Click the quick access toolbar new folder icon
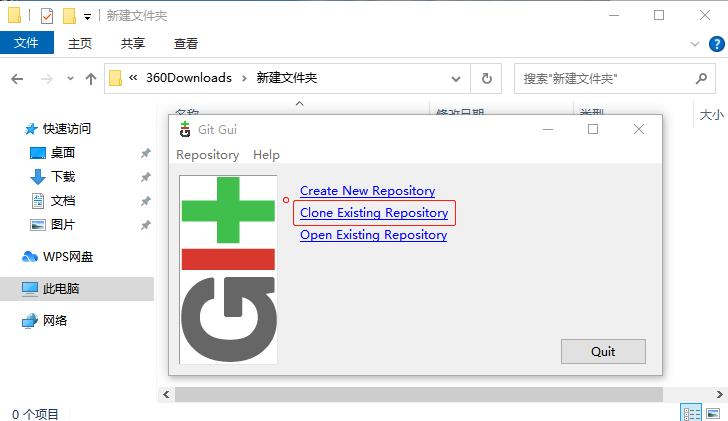 pos(69,16)
